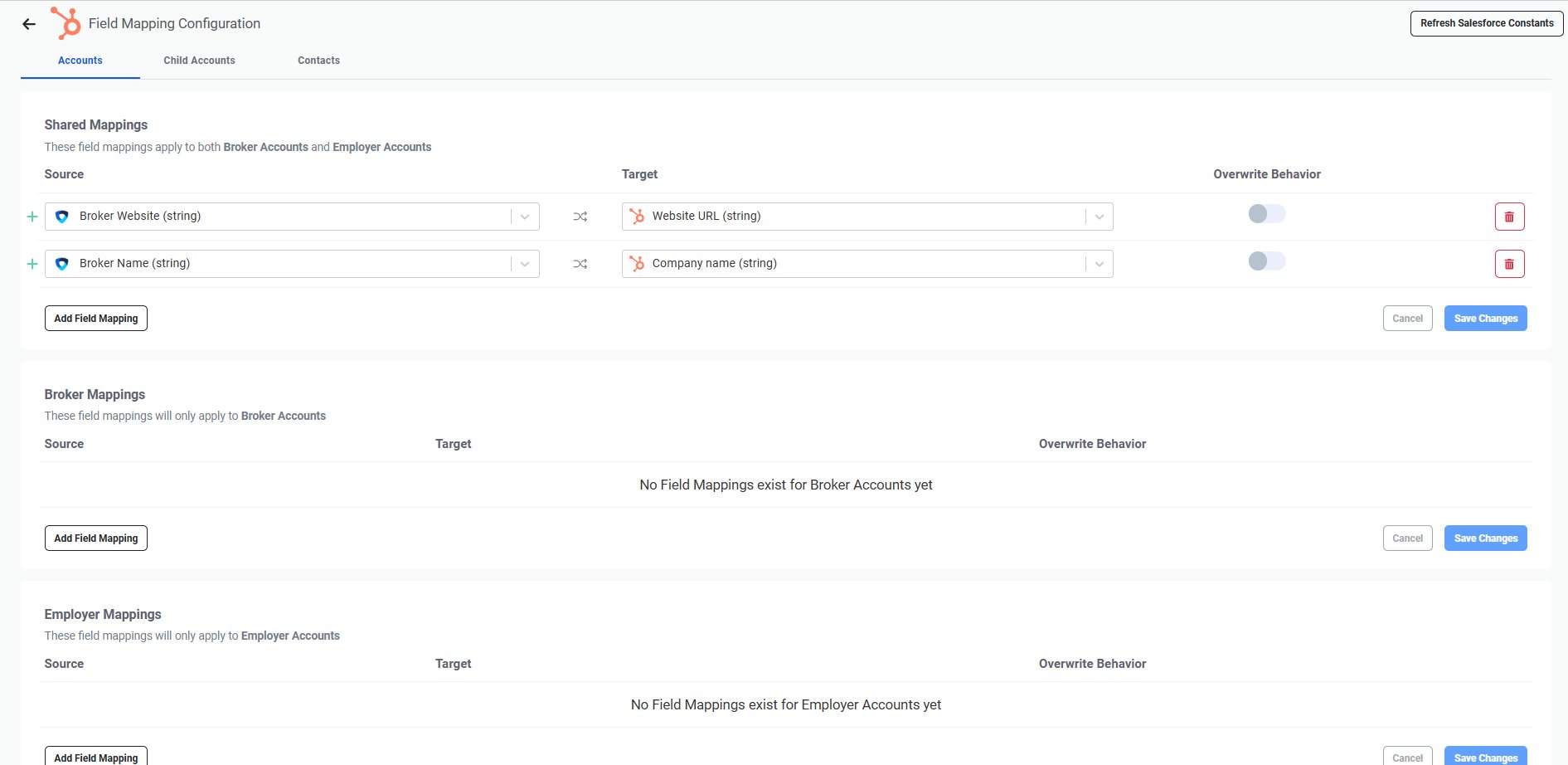Screen dimensions: 1568x765
Task: Click Overwrite Behavior header in Shared Mappings
Action: point(1267,174)
